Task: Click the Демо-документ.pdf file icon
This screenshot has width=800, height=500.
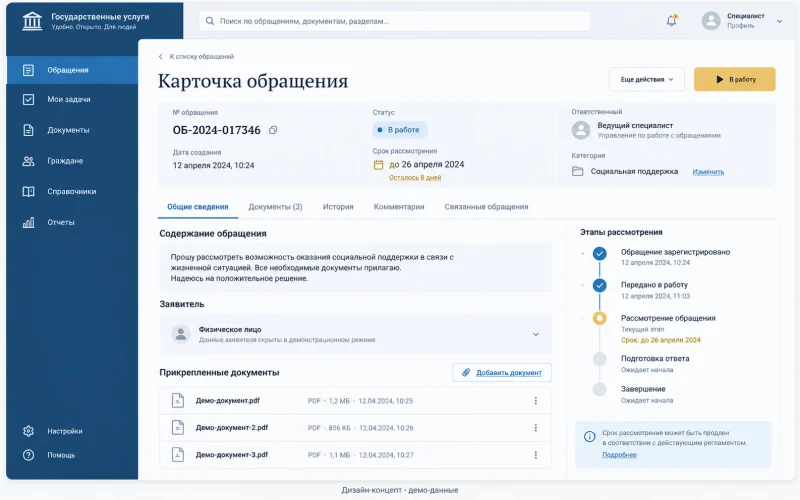Action: pos(178,401)
